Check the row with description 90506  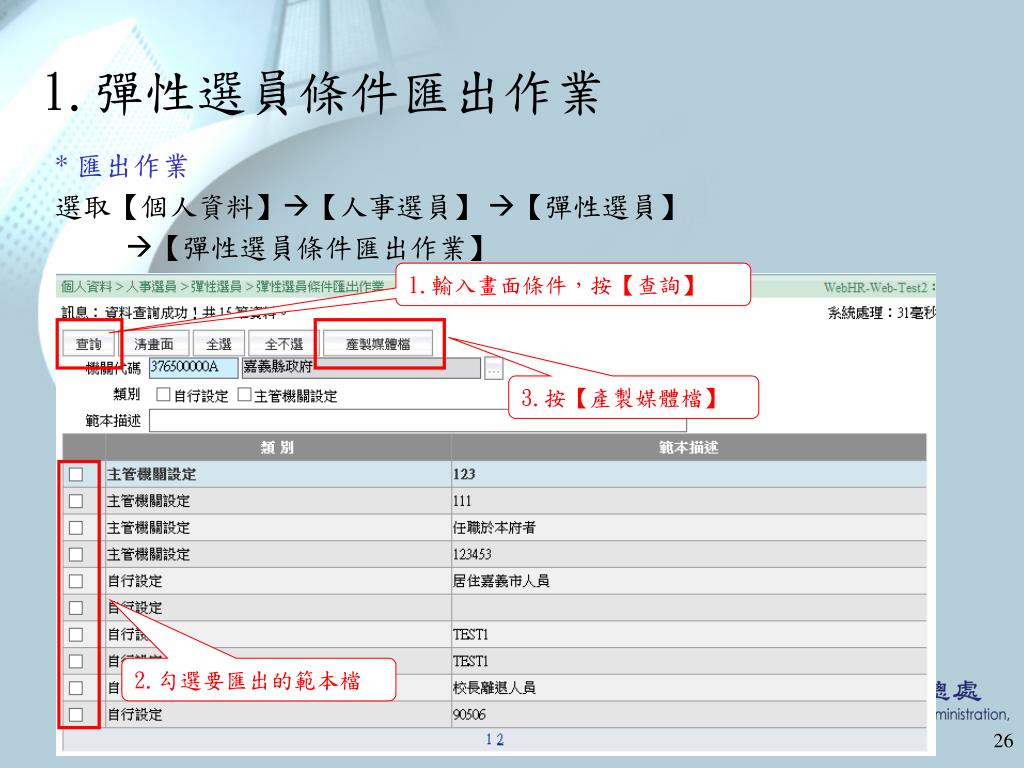(76, 714)
